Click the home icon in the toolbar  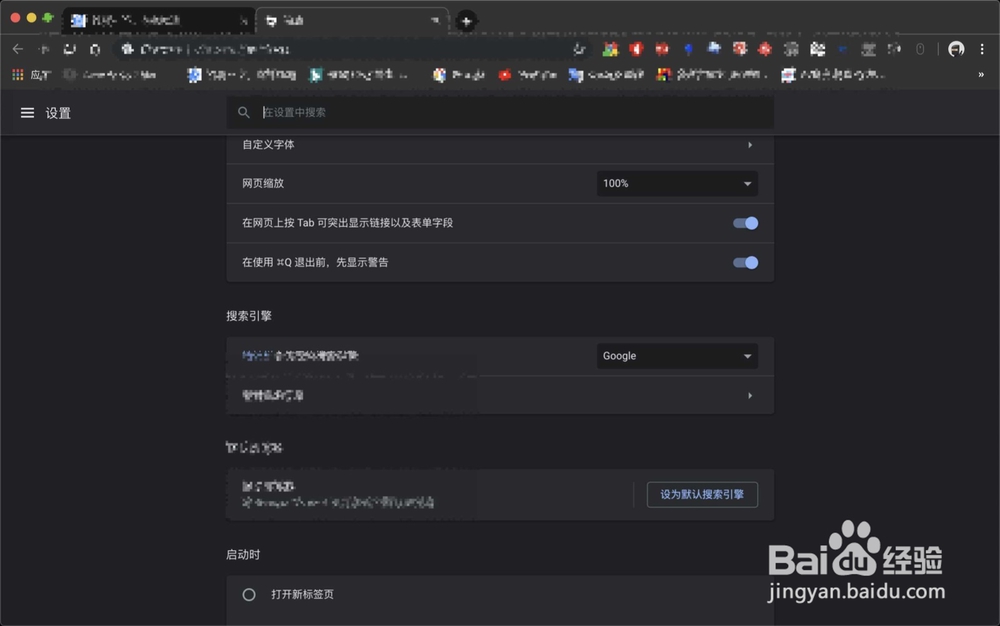click(x=94, y=48)
